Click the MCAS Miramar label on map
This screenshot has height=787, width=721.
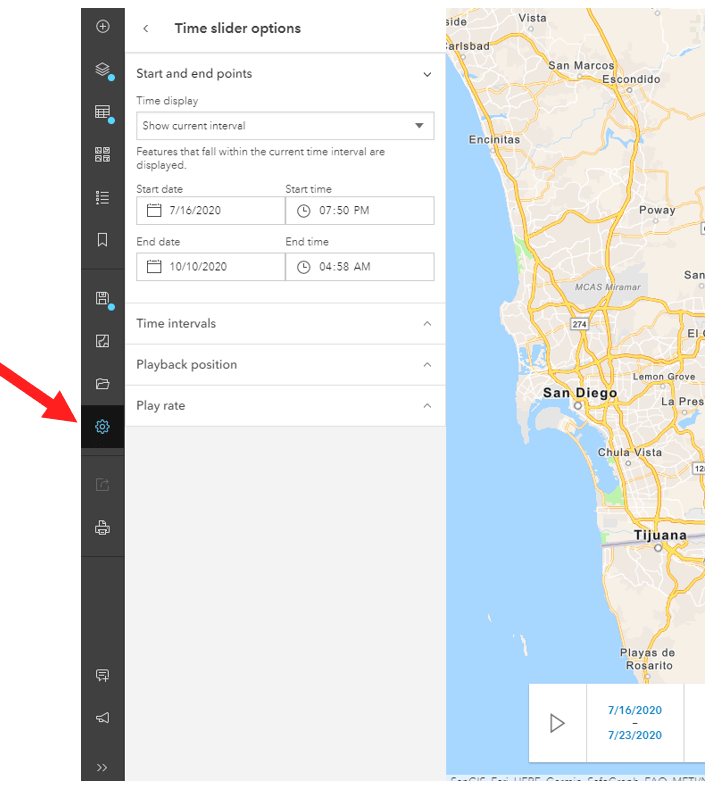[x=608, y=287]
